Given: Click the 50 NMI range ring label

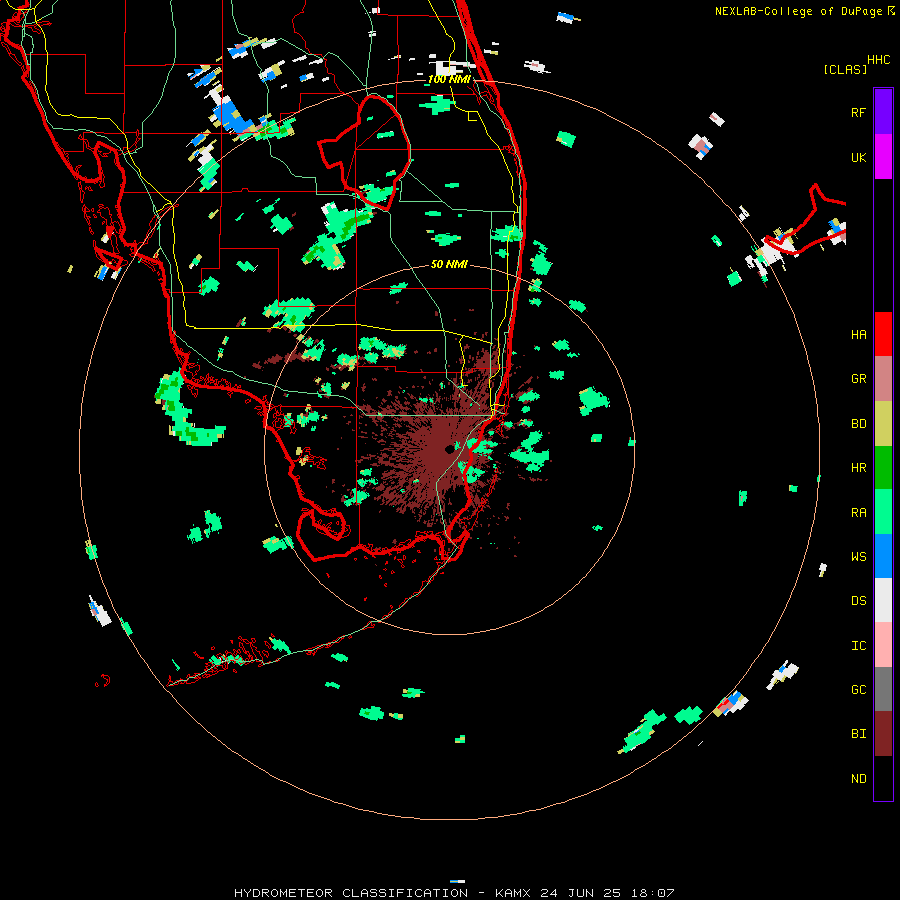Looking at the screenshot, I should pos(449,264).
